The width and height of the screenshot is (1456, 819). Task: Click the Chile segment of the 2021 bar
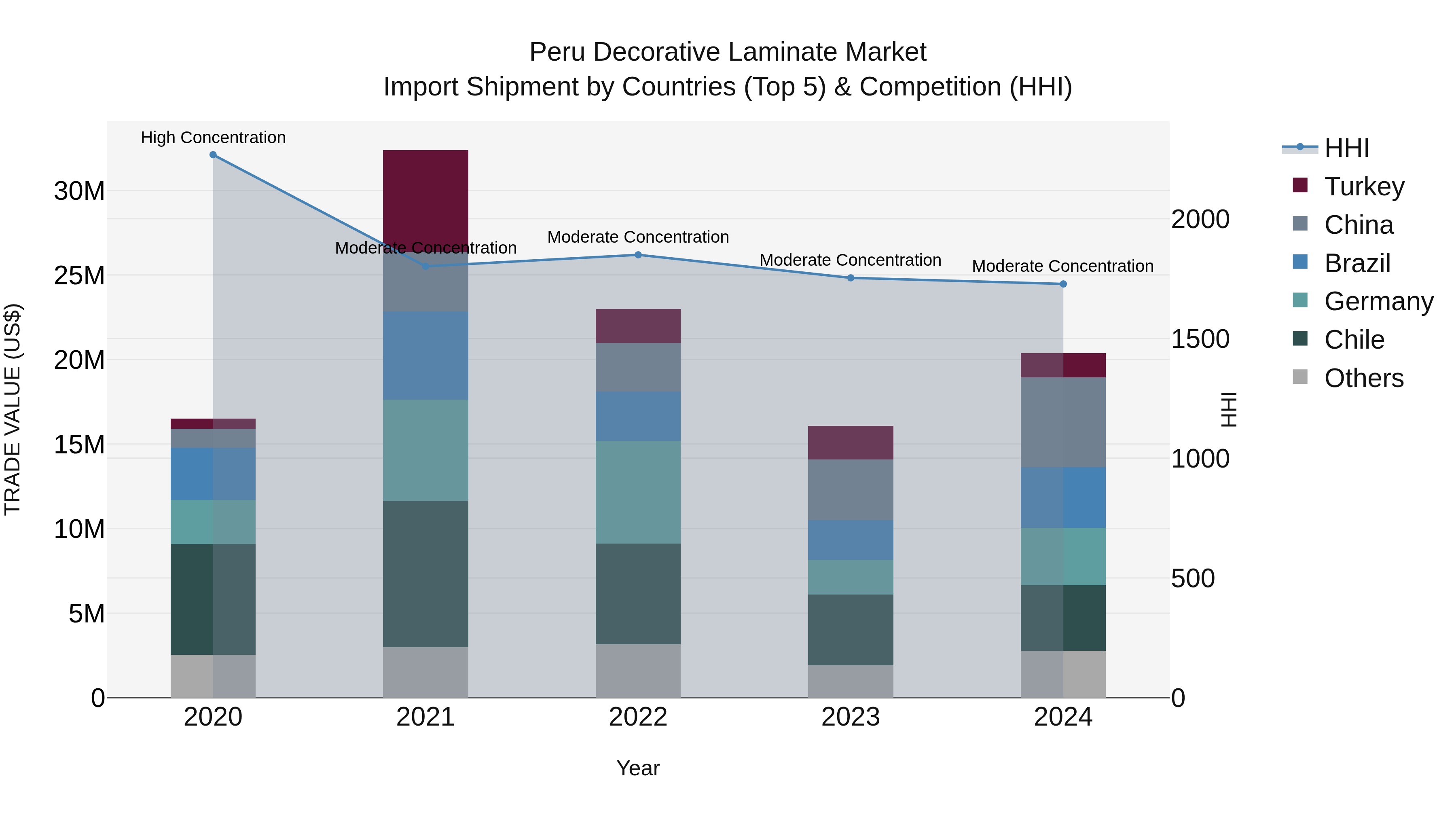click(425, 574)
